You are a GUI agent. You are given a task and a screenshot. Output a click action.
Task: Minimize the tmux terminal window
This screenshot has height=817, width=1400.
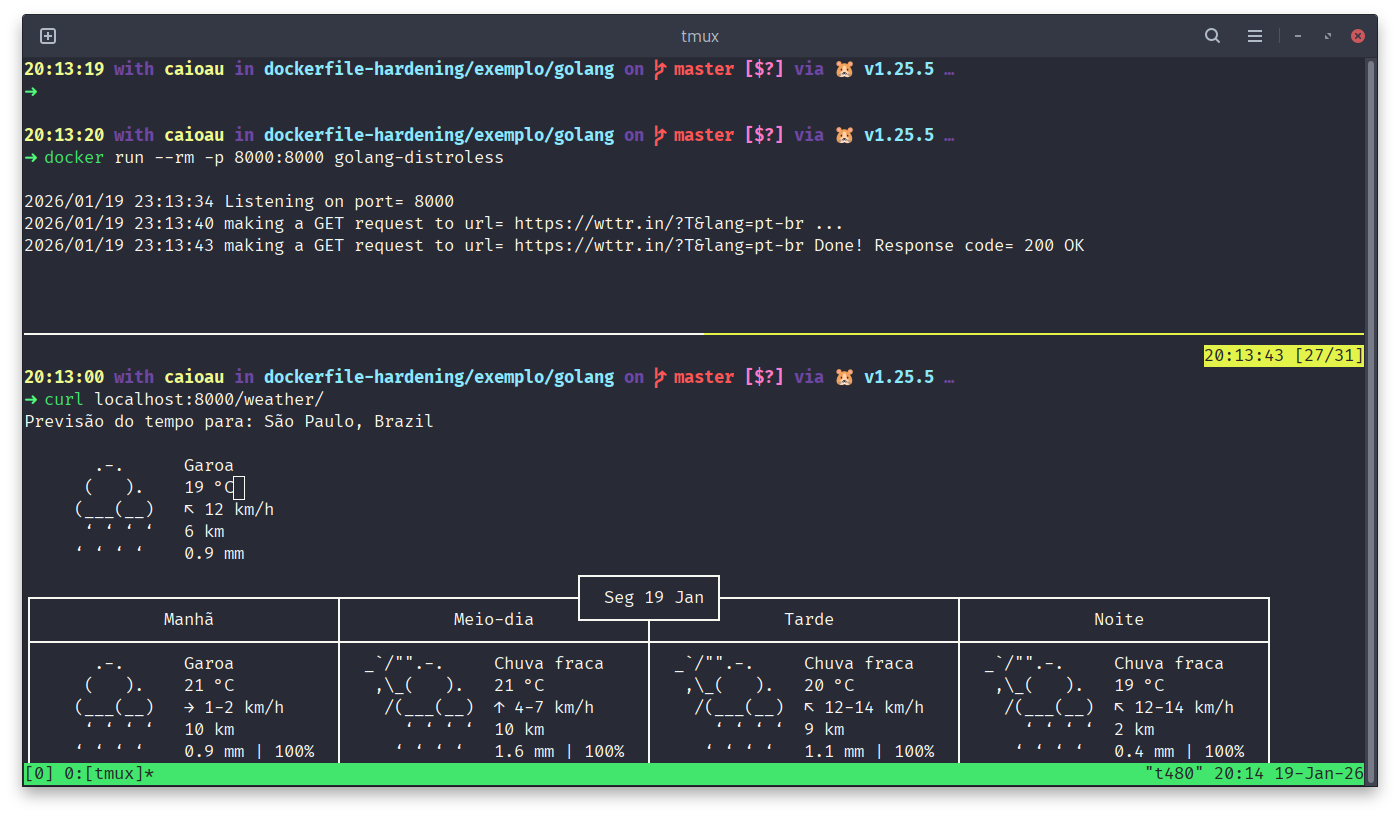tap(1298, 36)
